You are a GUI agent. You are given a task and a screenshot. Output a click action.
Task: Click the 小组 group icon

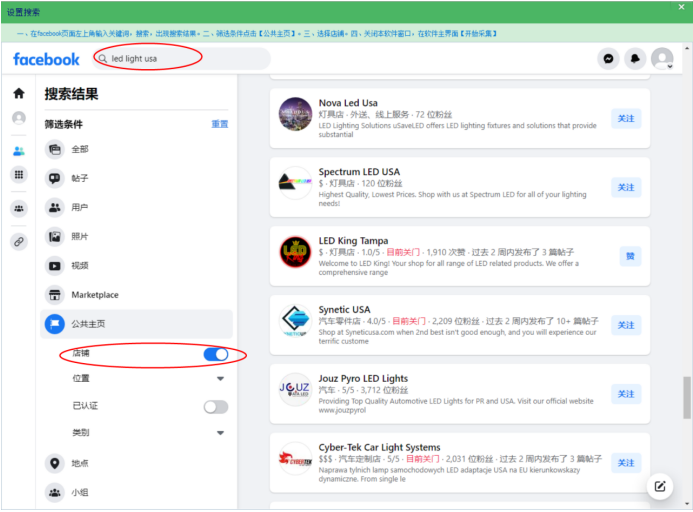pos(54,493)
